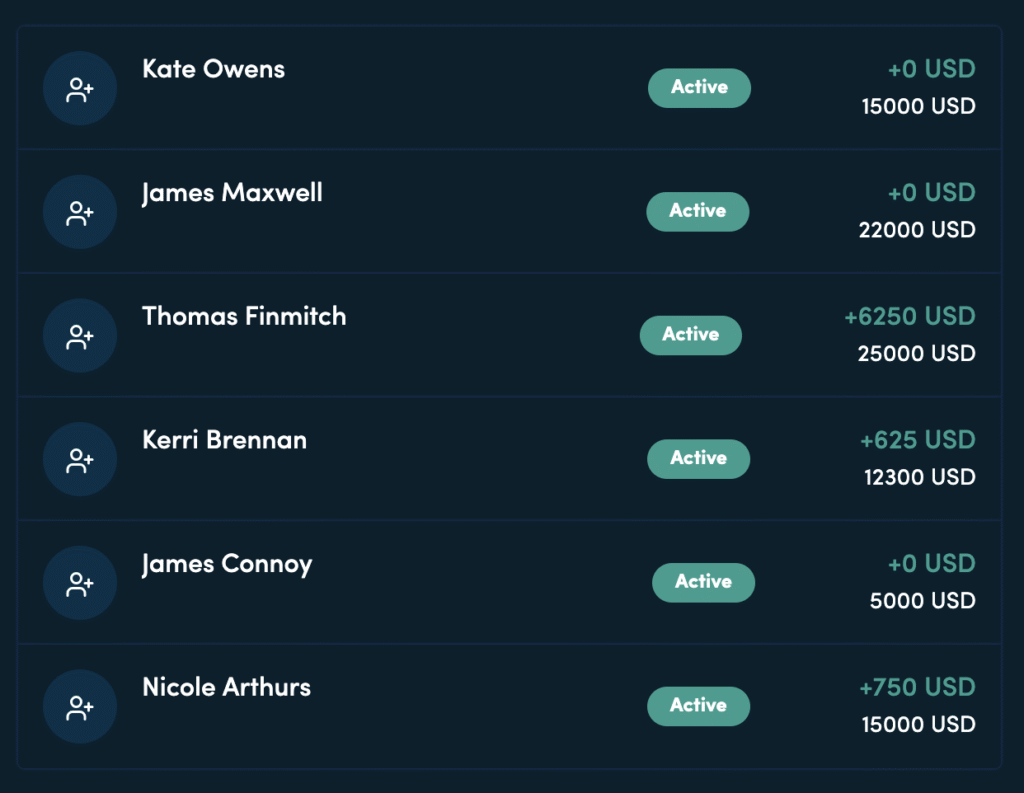The image size is (1024, 793).
Task: Select Thomas Finmitch's Active status badge
Action: 691,335
